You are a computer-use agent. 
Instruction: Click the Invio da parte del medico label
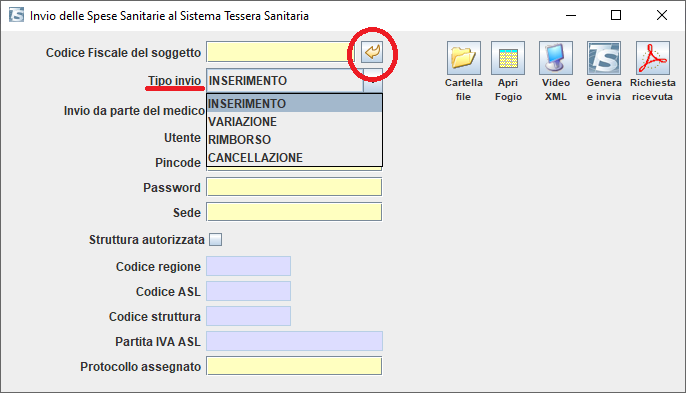tap(134, 111)
